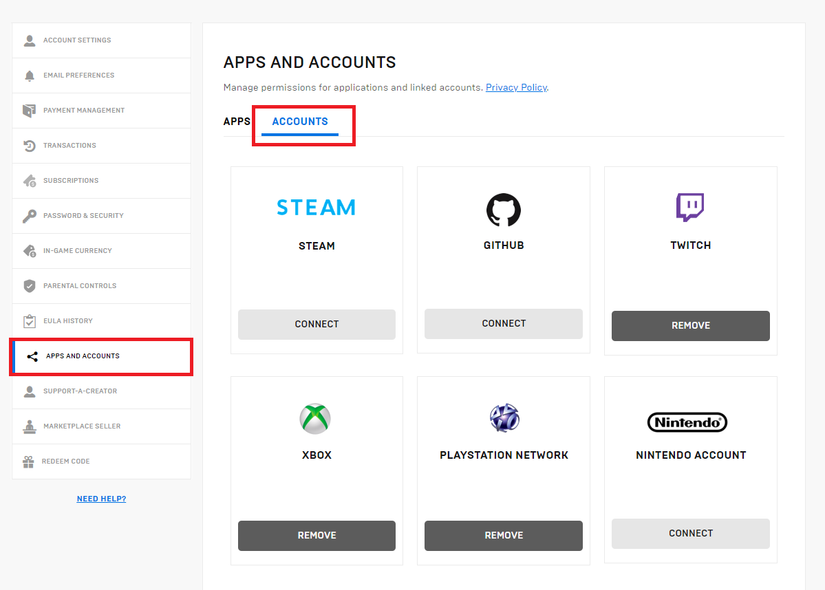
Task: Click the Xbox sphere logo
Action: click(315, 418)
